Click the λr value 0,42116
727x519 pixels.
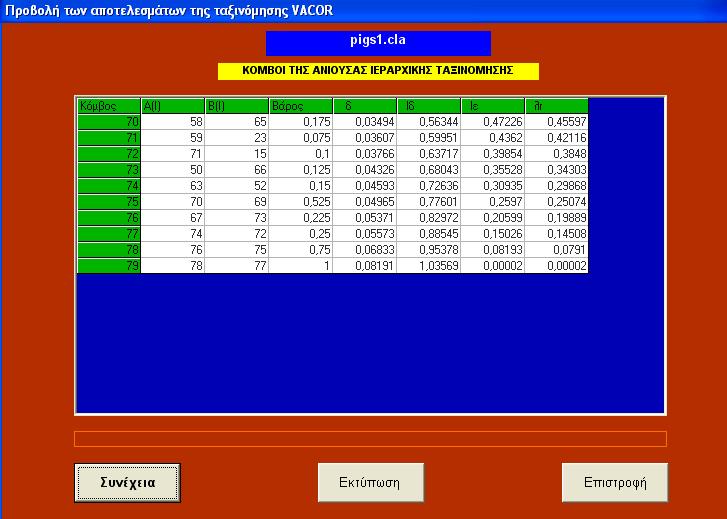[x=556, y=138]
